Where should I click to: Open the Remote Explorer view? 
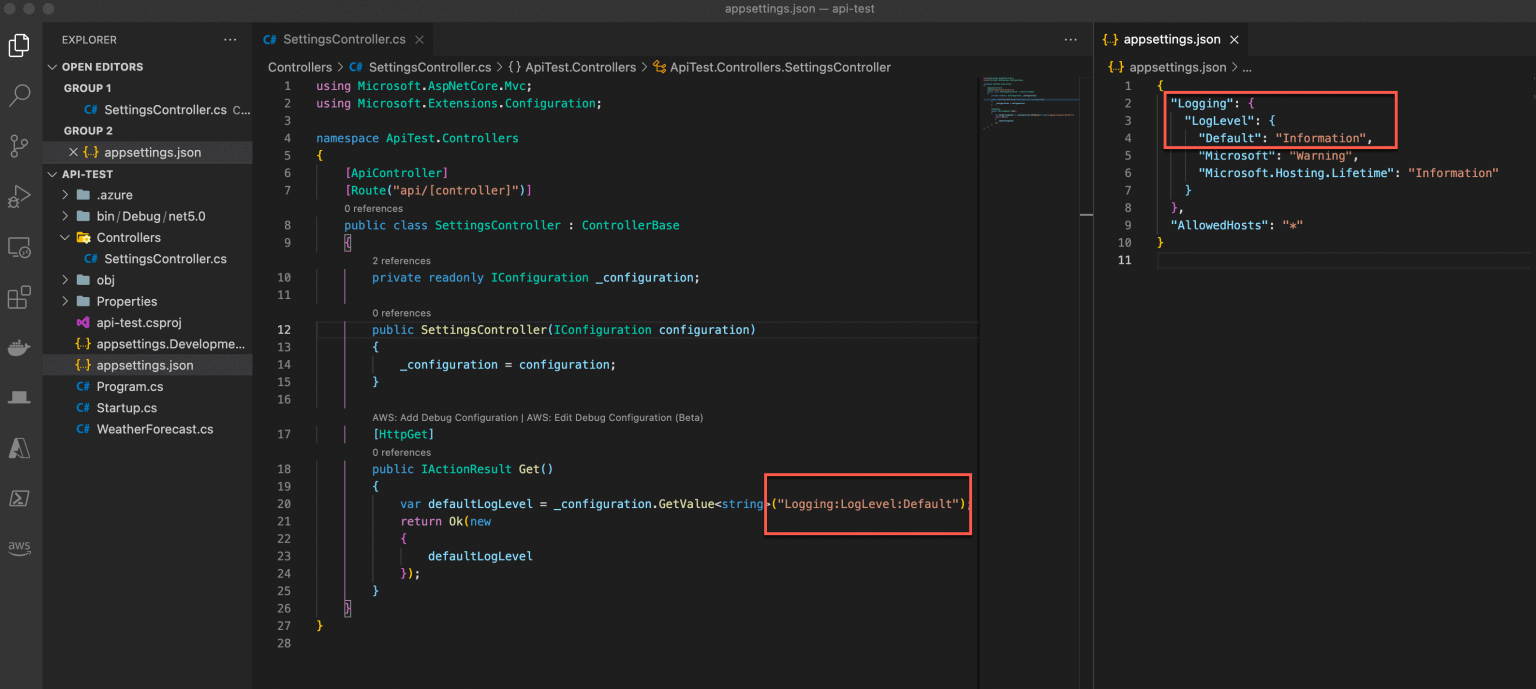[19, 247]
